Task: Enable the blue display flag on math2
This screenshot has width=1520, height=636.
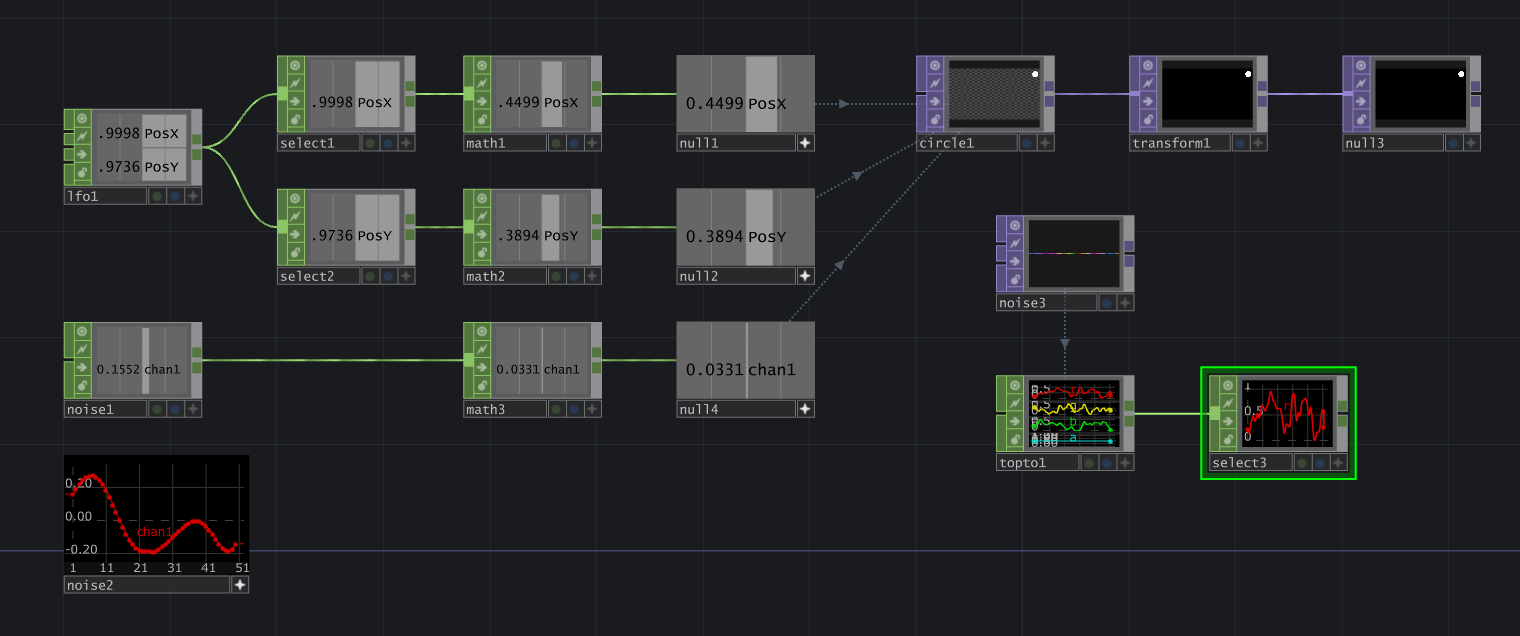Action: pyautogui.click(x=574, y=276)
